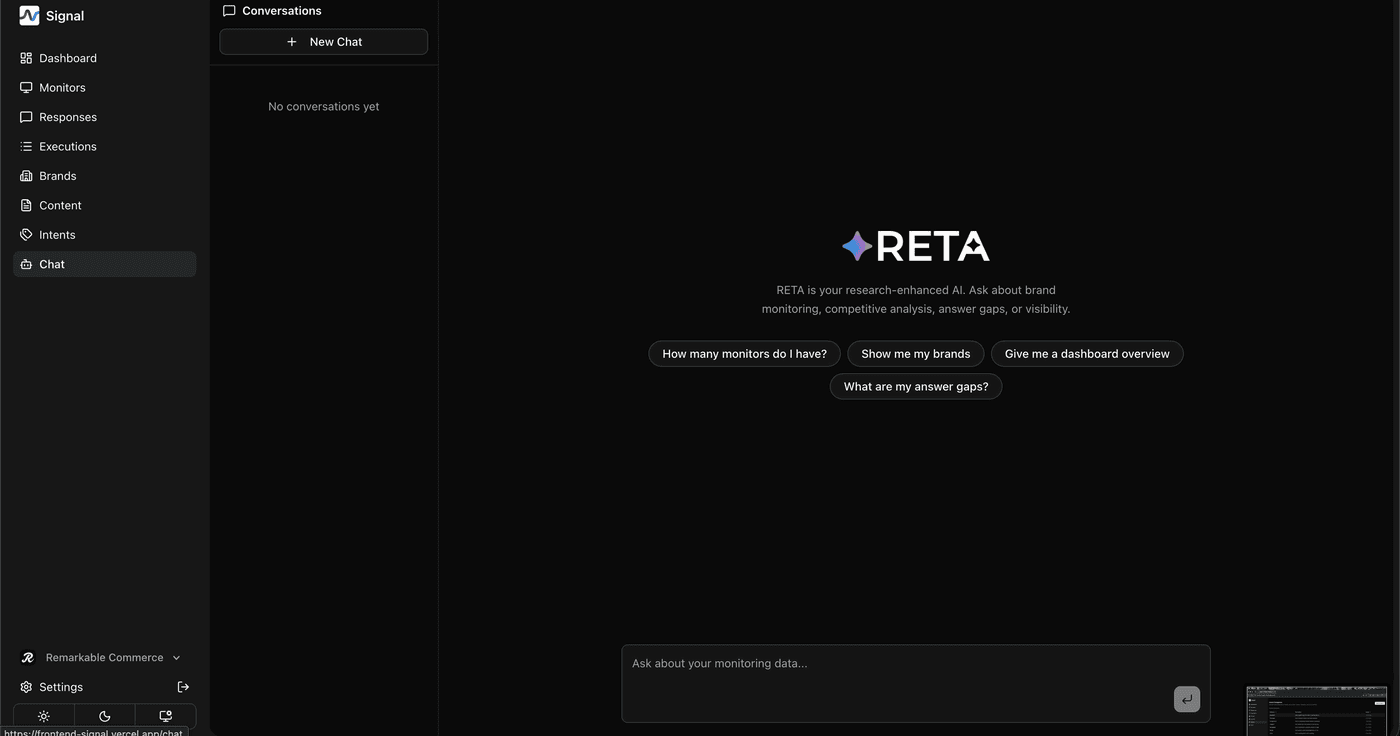
Task: Click the Responses speech bubble icon
Action: pyautogui.click(x=26, y=117)
